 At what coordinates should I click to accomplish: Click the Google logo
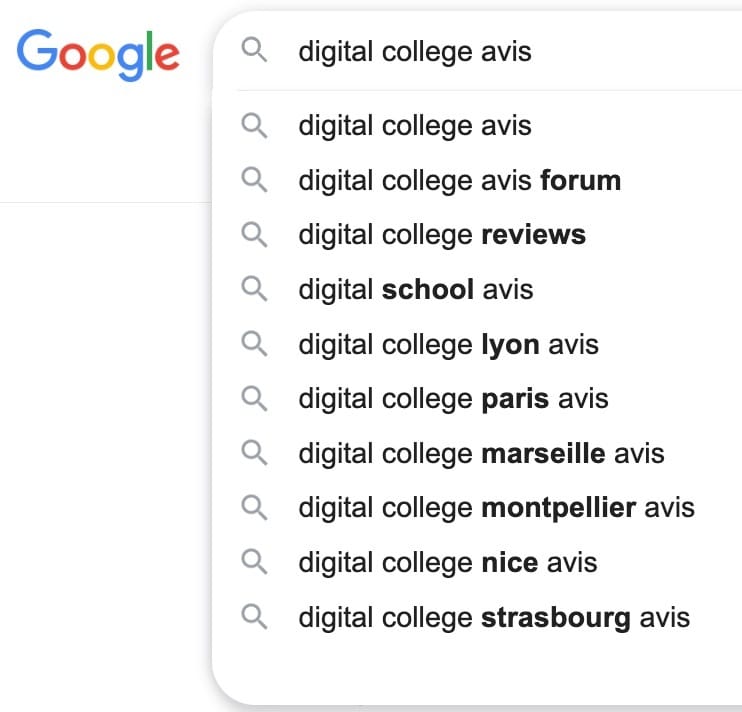pos(98,52)
